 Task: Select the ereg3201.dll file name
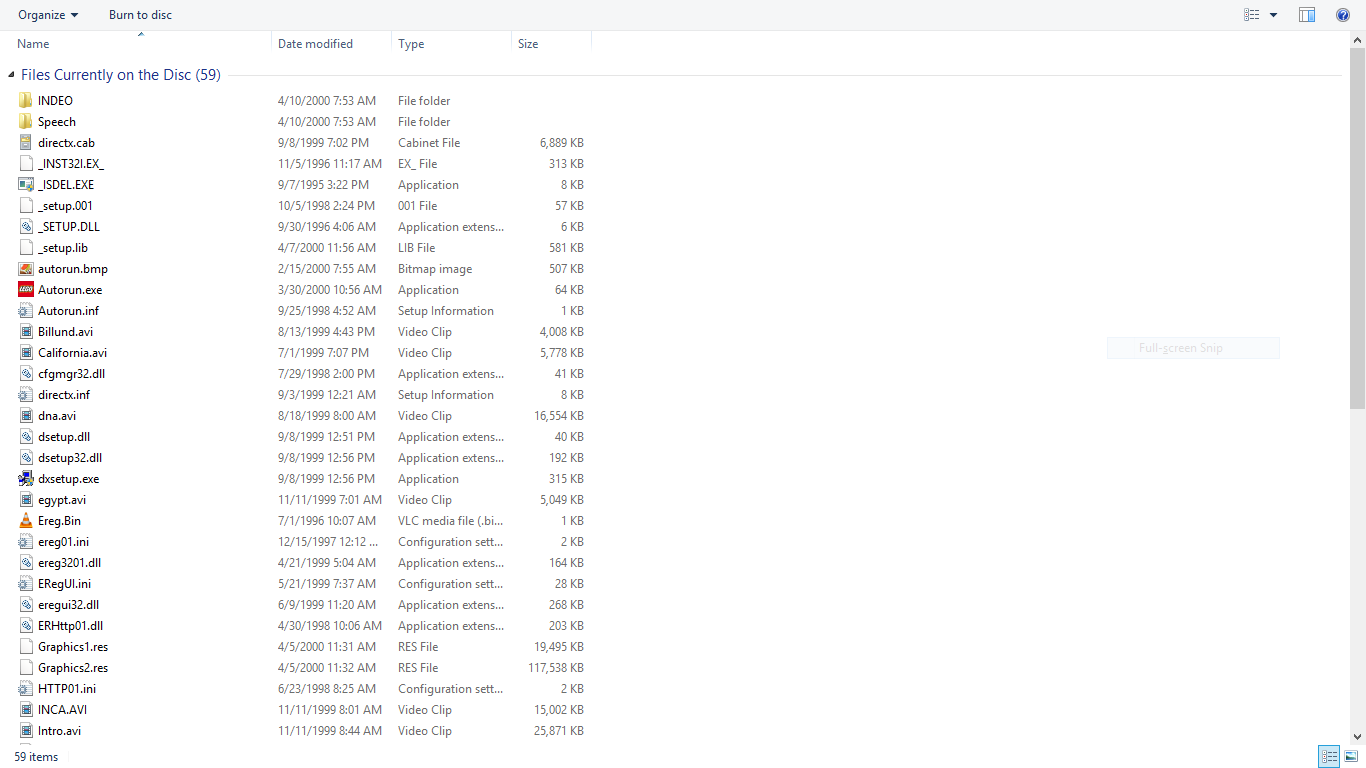point(69,562)
